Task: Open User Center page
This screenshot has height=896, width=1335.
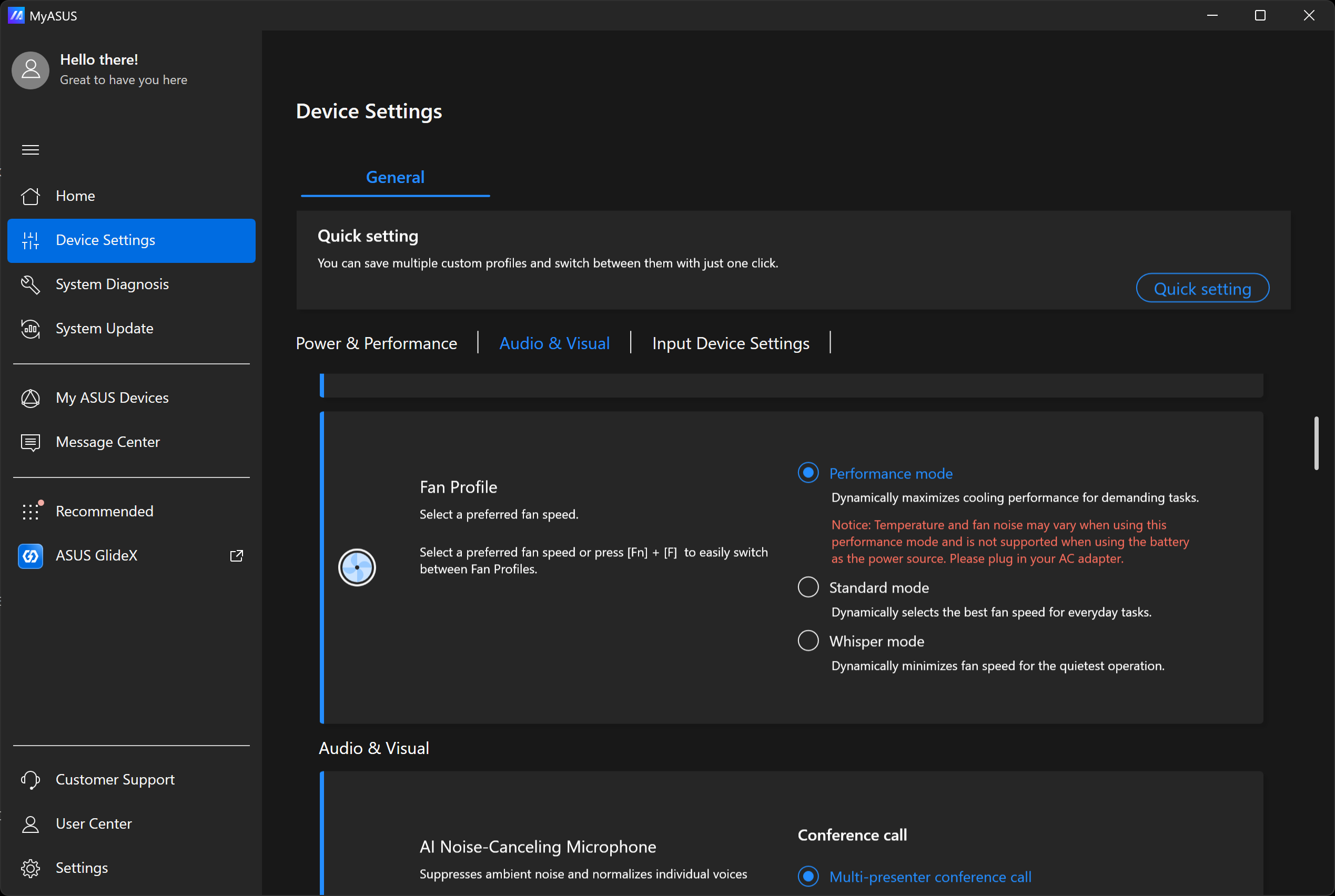Action: click(132, 824)
